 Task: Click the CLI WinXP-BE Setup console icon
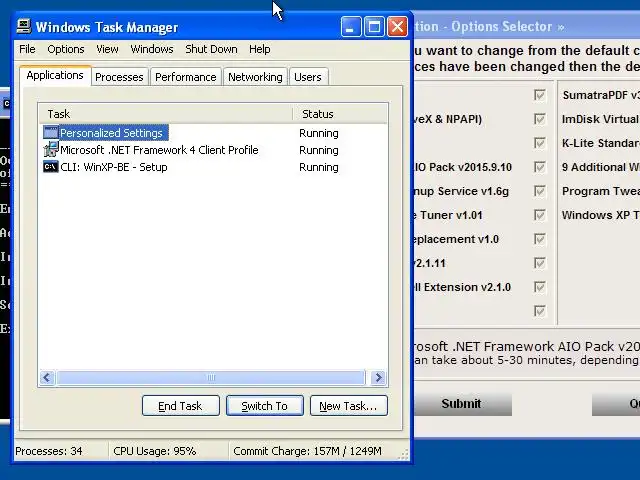51,167
